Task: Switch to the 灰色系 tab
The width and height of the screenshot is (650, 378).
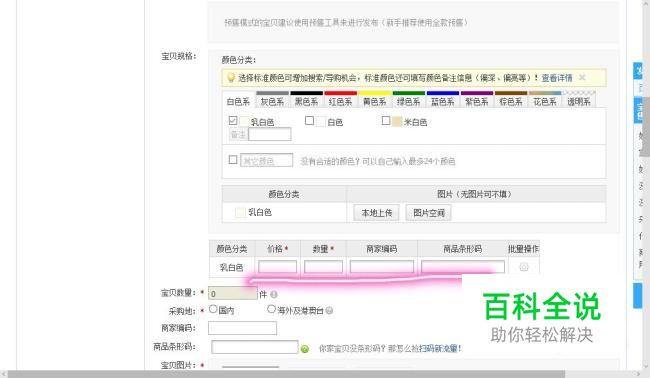Action: pyautogui.click(x=272, y=101)
